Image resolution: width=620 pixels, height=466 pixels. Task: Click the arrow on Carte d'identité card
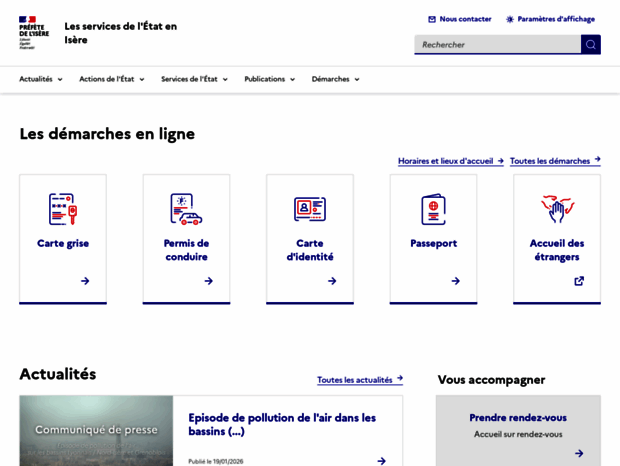coord(332,281)
